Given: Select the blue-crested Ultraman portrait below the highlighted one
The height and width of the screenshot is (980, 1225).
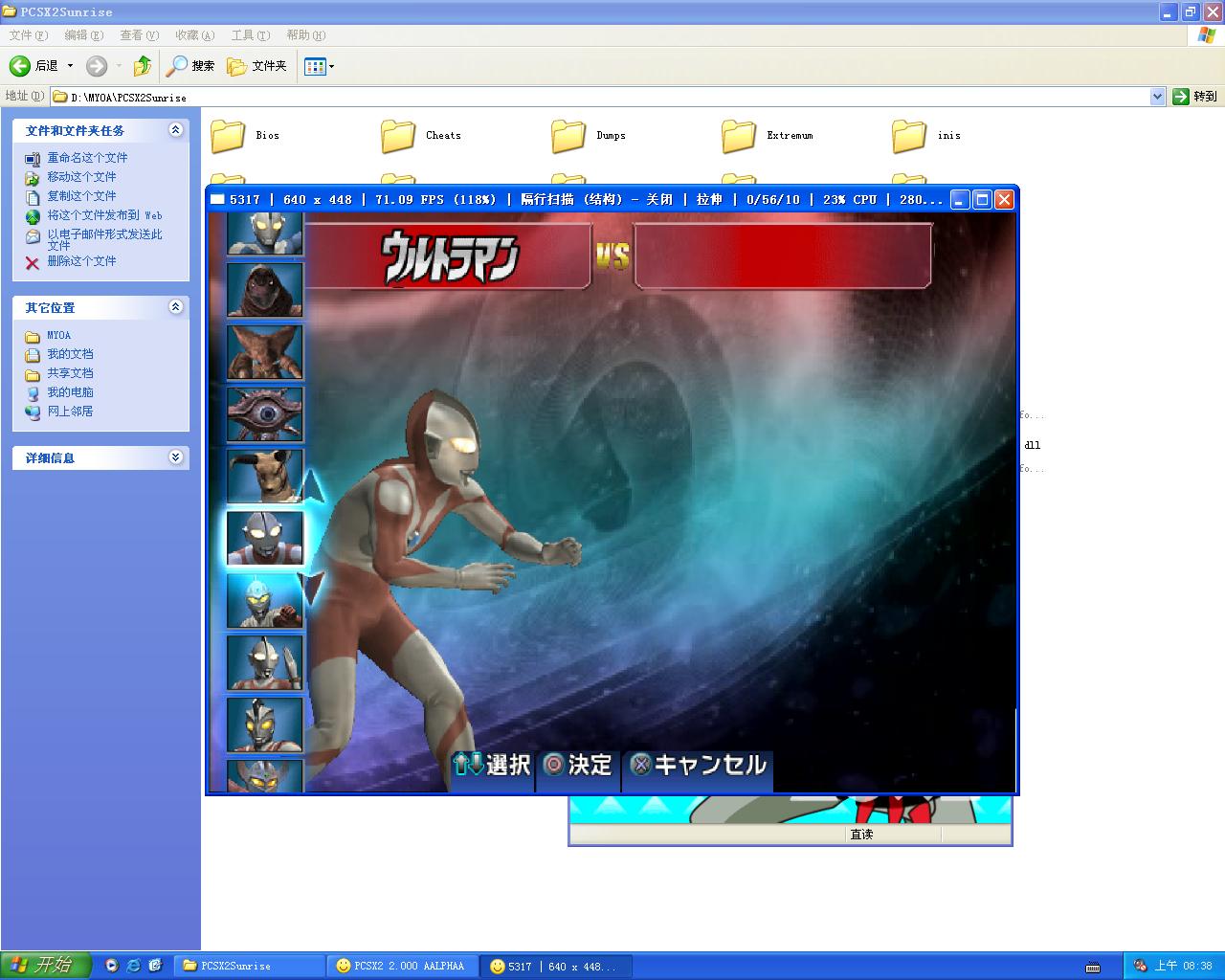Looking at the screenshot, I should point(265,601).
